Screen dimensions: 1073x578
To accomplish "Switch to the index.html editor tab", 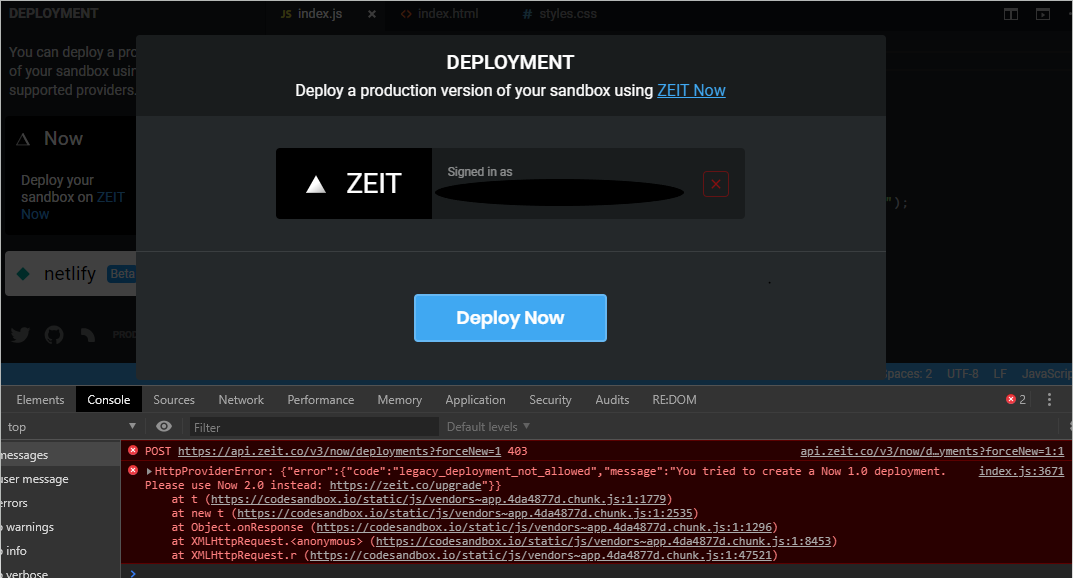I will tap(440, 14).
